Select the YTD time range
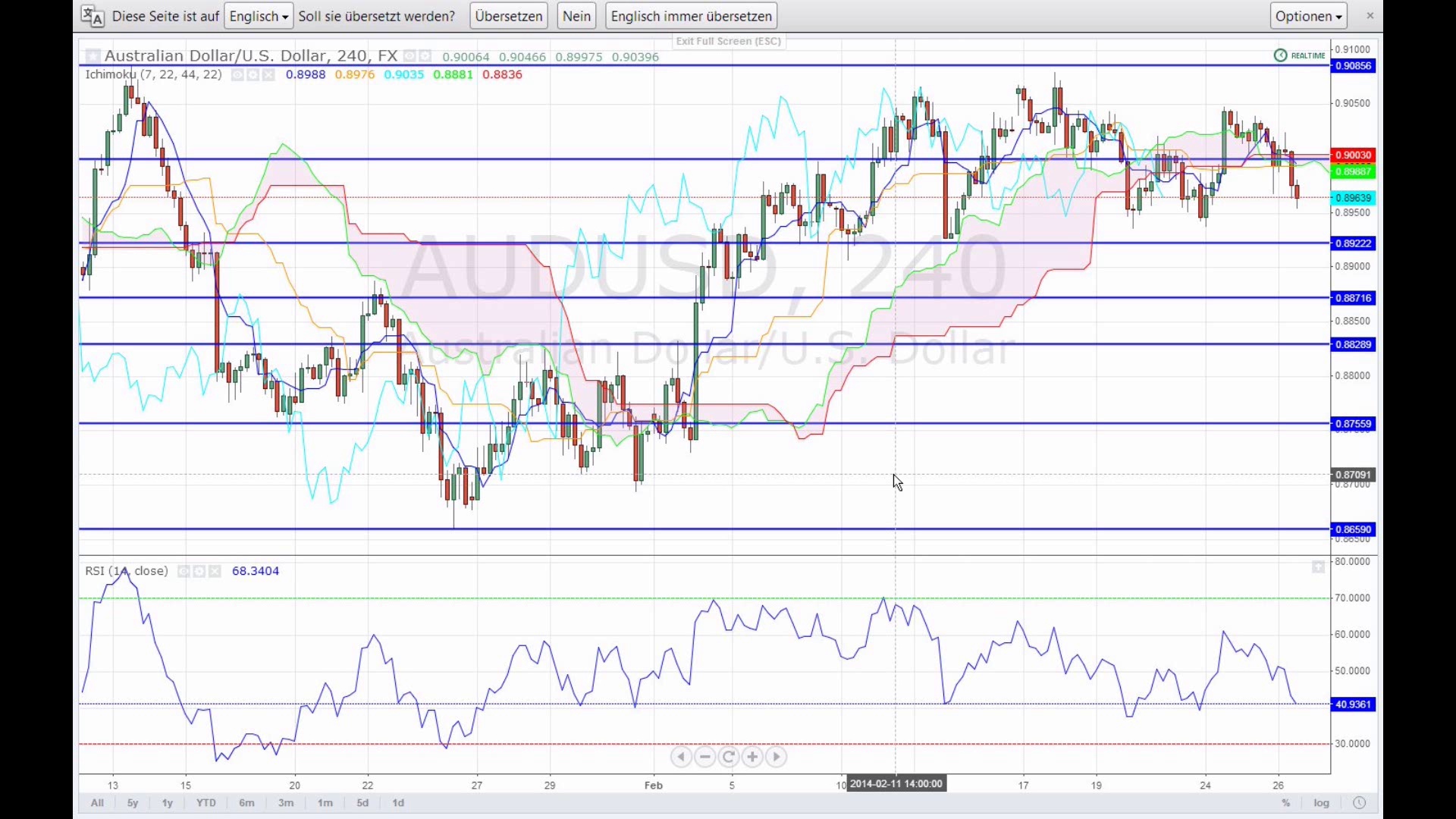This screenshot has height=819, width=1456. [206, 803]
